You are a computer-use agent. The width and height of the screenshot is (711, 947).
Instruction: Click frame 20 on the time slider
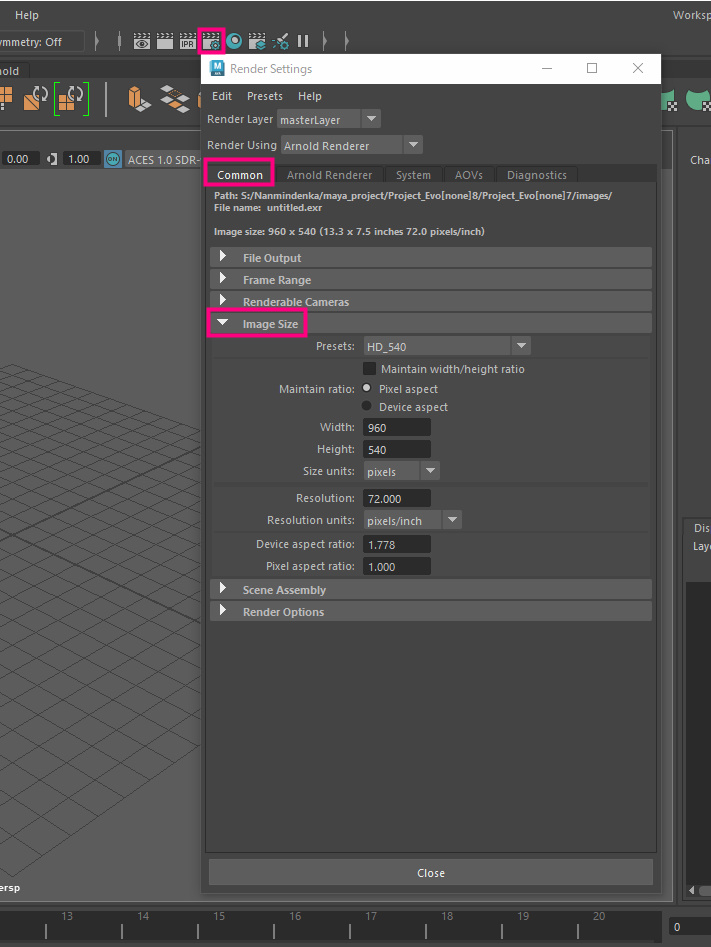(599, 916)
